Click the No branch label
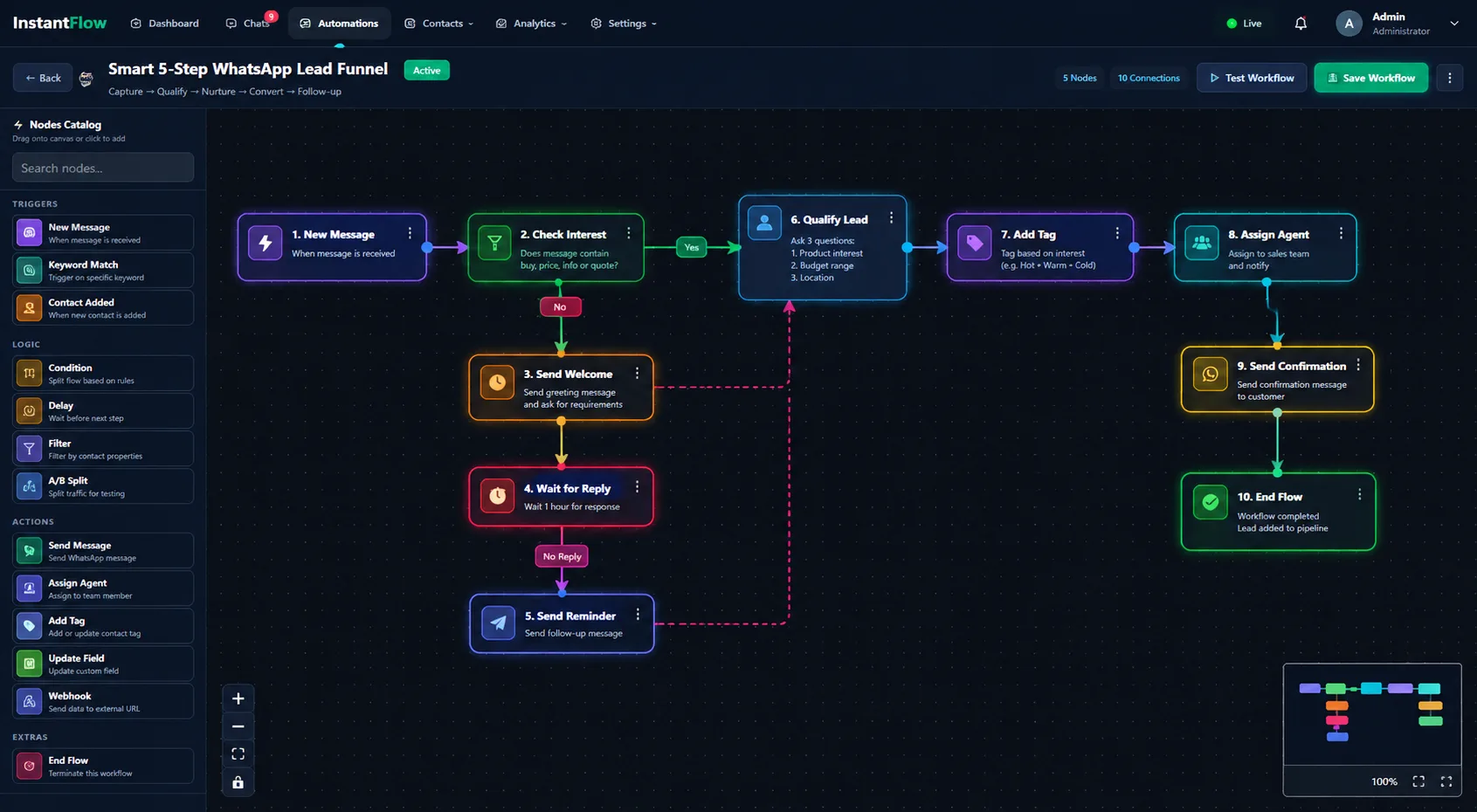Image resolution: width=1477 pixels, height=812 pixels. (560, 307)
